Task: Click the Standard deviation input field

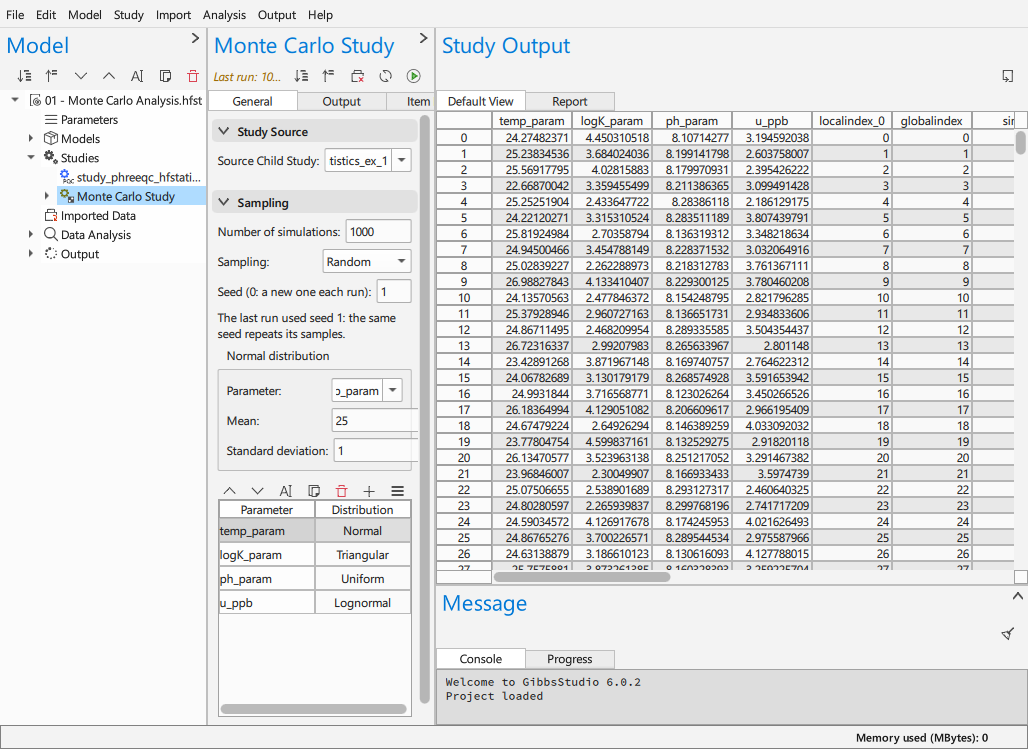Action: (x=376, y=451)
